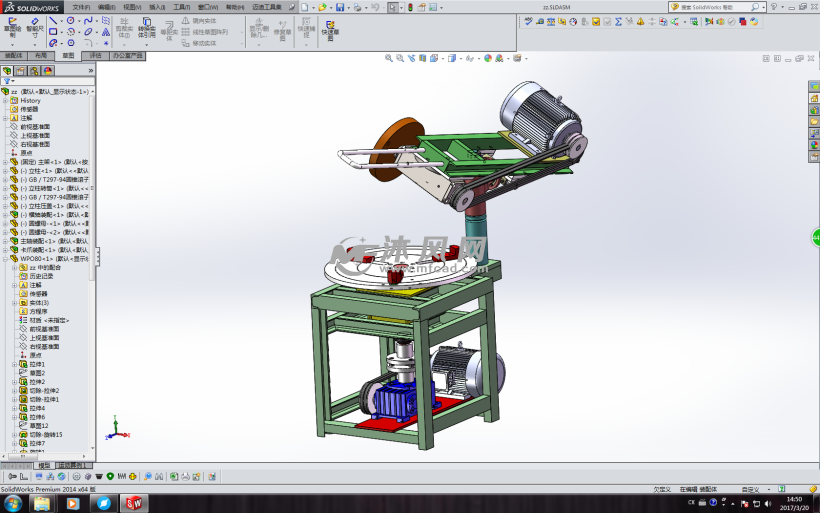Image resolution: width=820 pixels, height=513 pixels.
Task: Click the binoculars icon in bottom toolbar
Action: click(159, 476)
